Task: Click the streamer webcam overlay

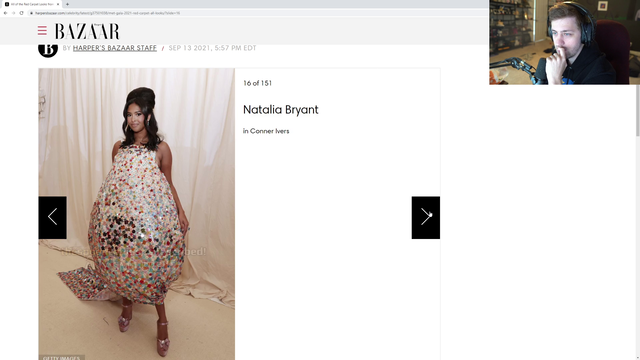Action: coord(564,42)
